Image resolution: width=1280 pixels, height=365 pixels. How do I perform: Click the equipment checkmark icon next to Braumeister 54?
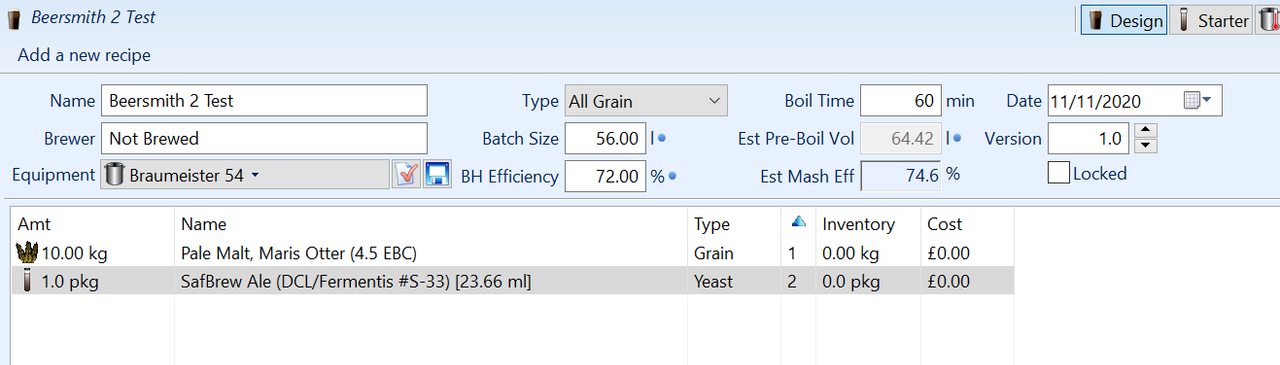click(x=406, y=175)
